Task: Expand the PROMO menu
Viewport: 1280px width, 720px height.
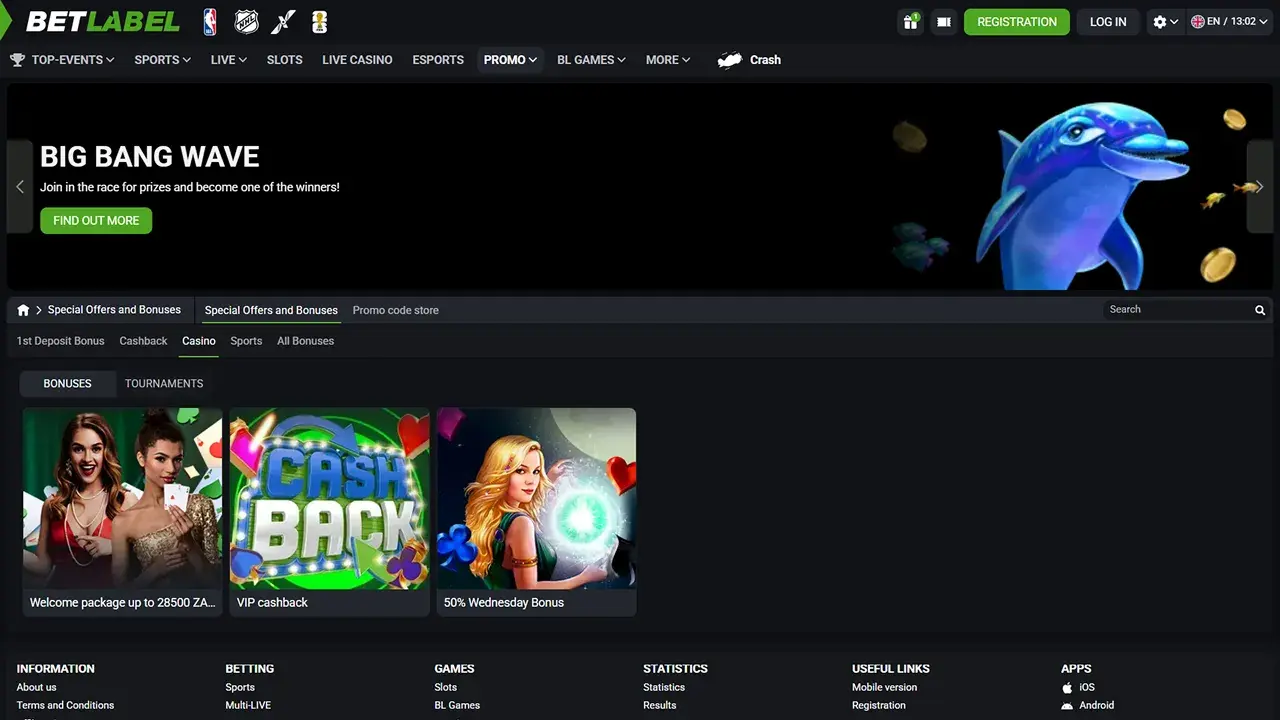Action: point(510,60)
